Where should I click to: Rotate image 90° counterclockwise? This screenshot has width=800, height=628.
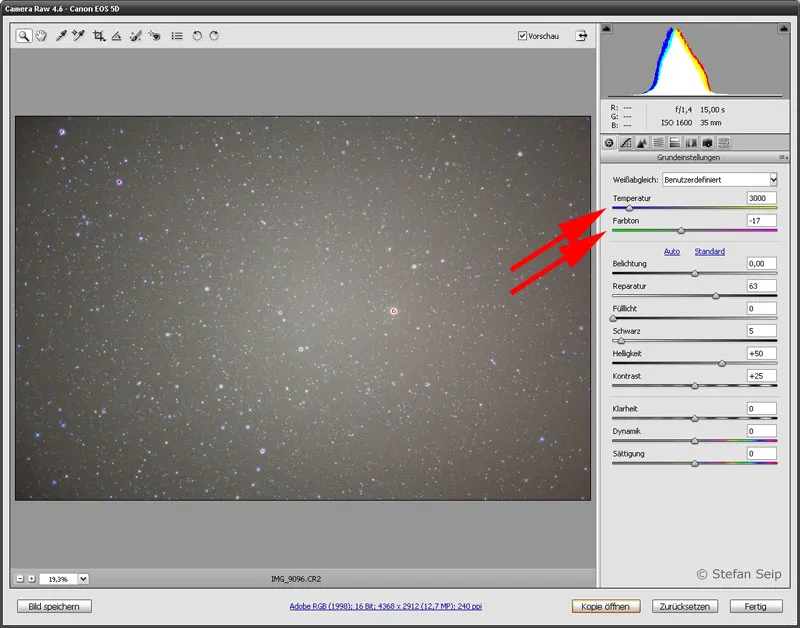[x=197, y=36]
